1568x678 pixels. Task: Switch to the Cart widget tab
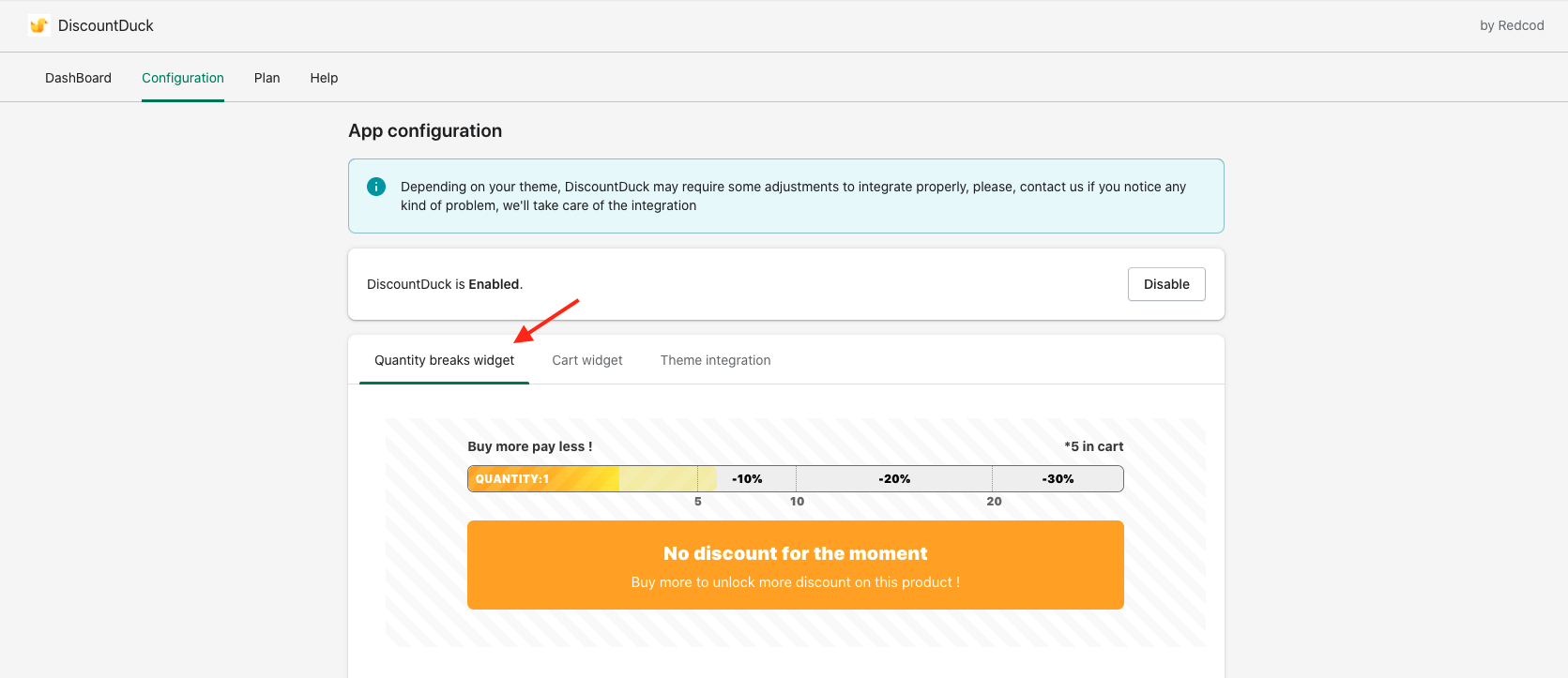(587, 360)
